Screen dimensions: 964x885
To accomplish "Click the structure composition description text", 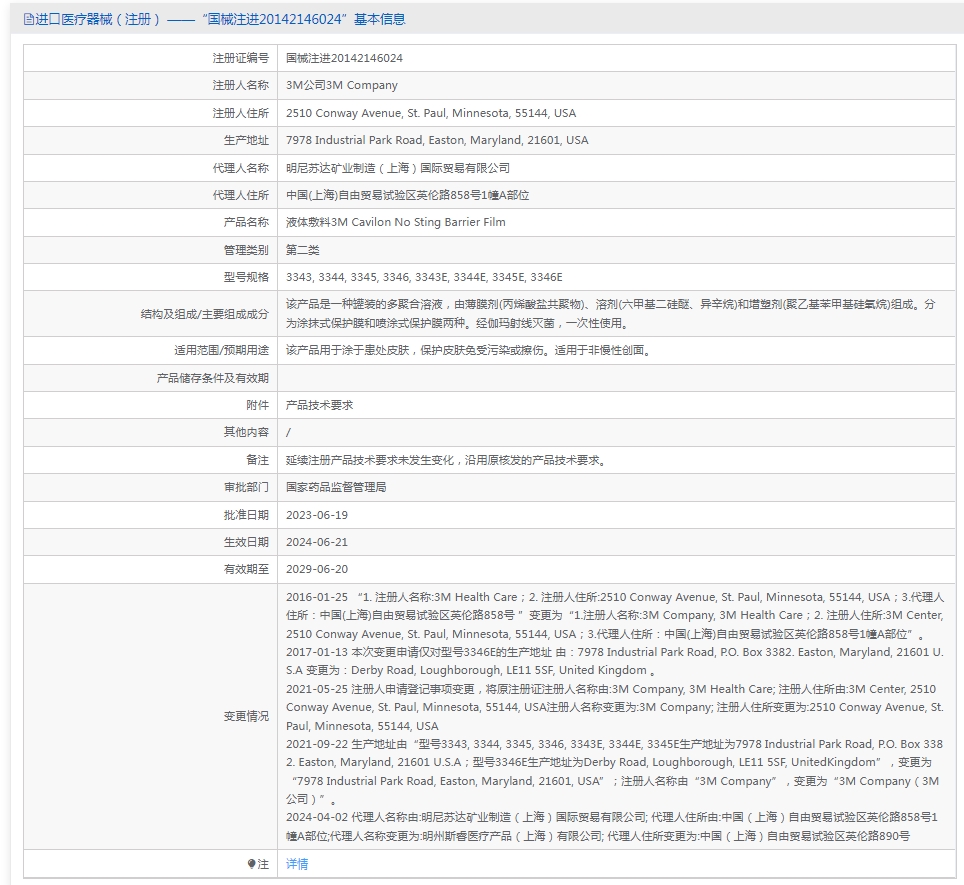I will coord(610,313).
